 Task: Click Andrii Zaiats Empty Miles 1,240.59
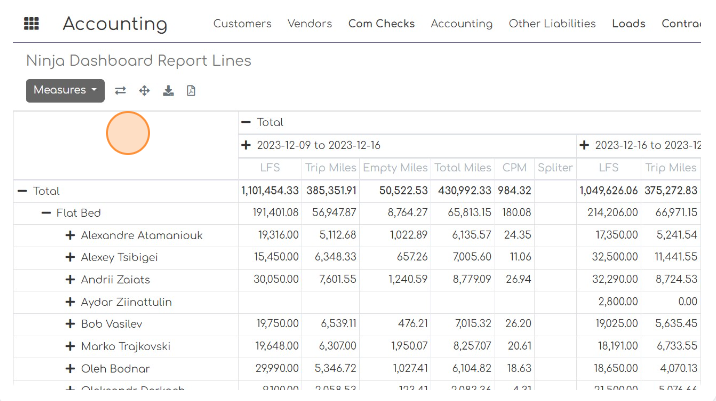tap(408, 279)
